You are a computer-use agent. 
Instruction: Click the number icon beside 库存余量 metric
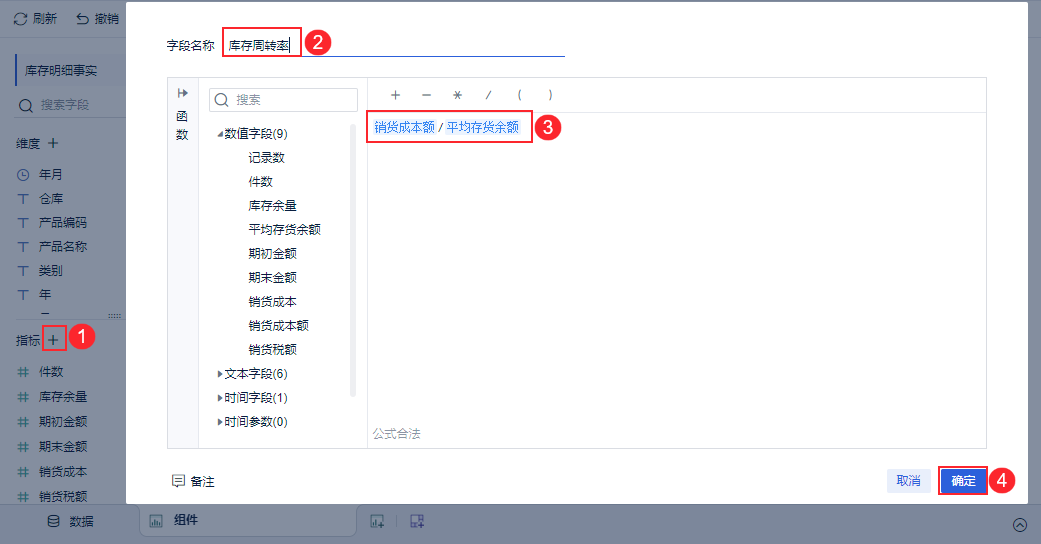tap(23, 397)
